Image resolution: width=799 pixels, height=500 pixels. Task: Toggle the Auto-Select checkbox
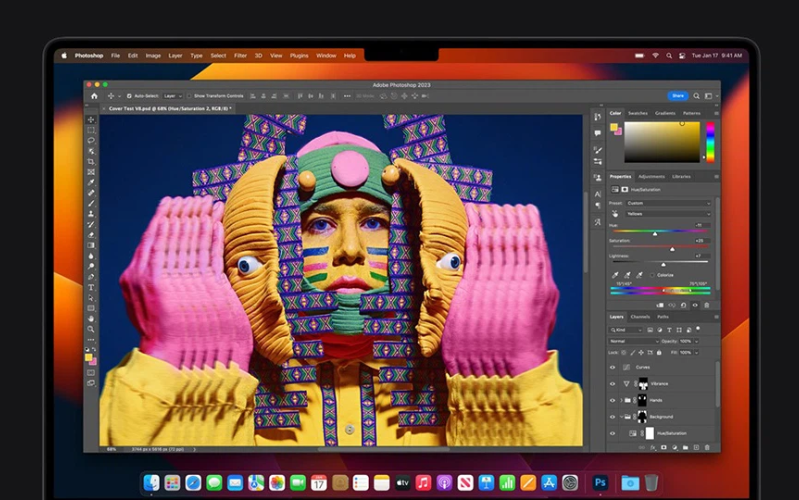pyautogui.click(x=130, y=96)
